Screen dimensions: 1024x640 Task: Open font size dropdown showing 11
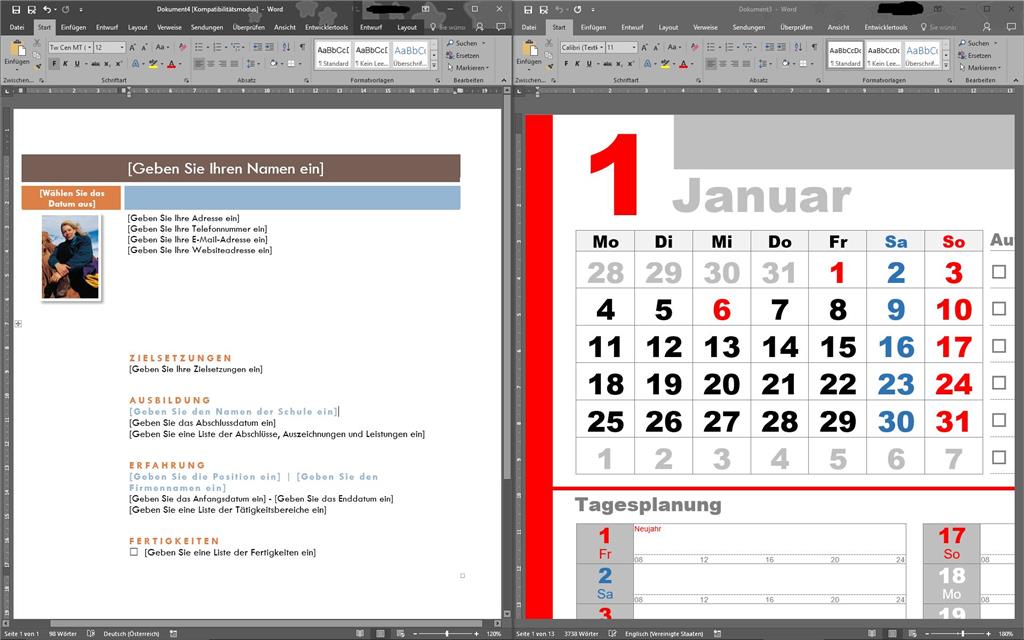pos(634,48)
